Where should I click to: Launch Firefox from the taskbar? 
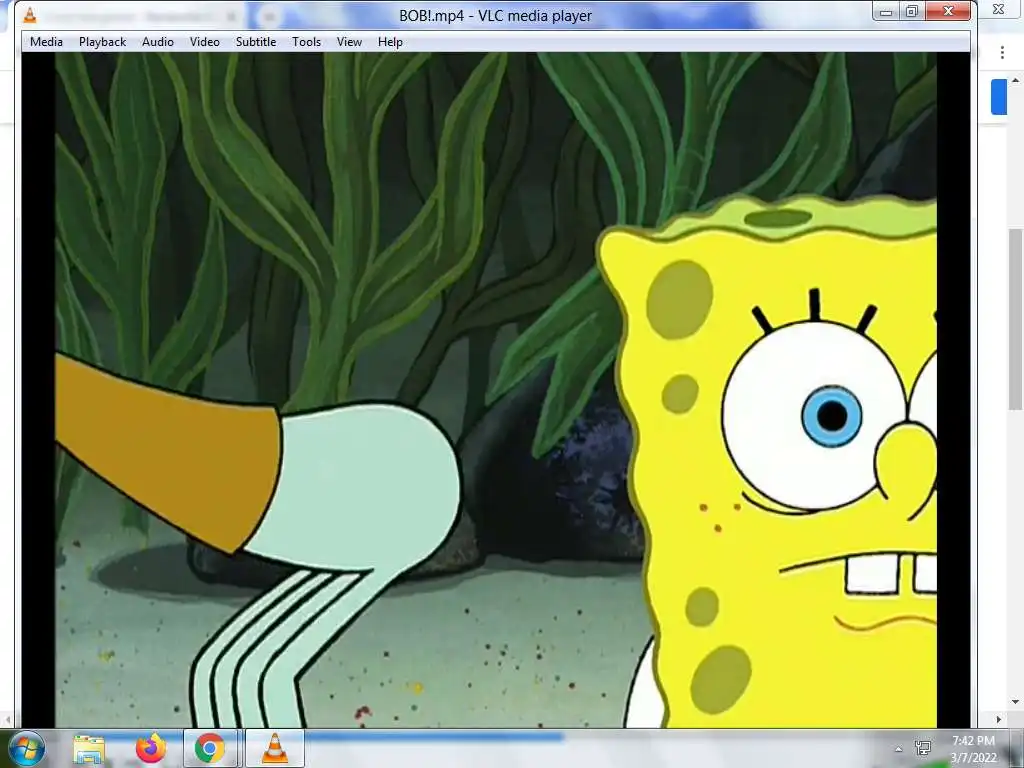[x=150, y=749]
